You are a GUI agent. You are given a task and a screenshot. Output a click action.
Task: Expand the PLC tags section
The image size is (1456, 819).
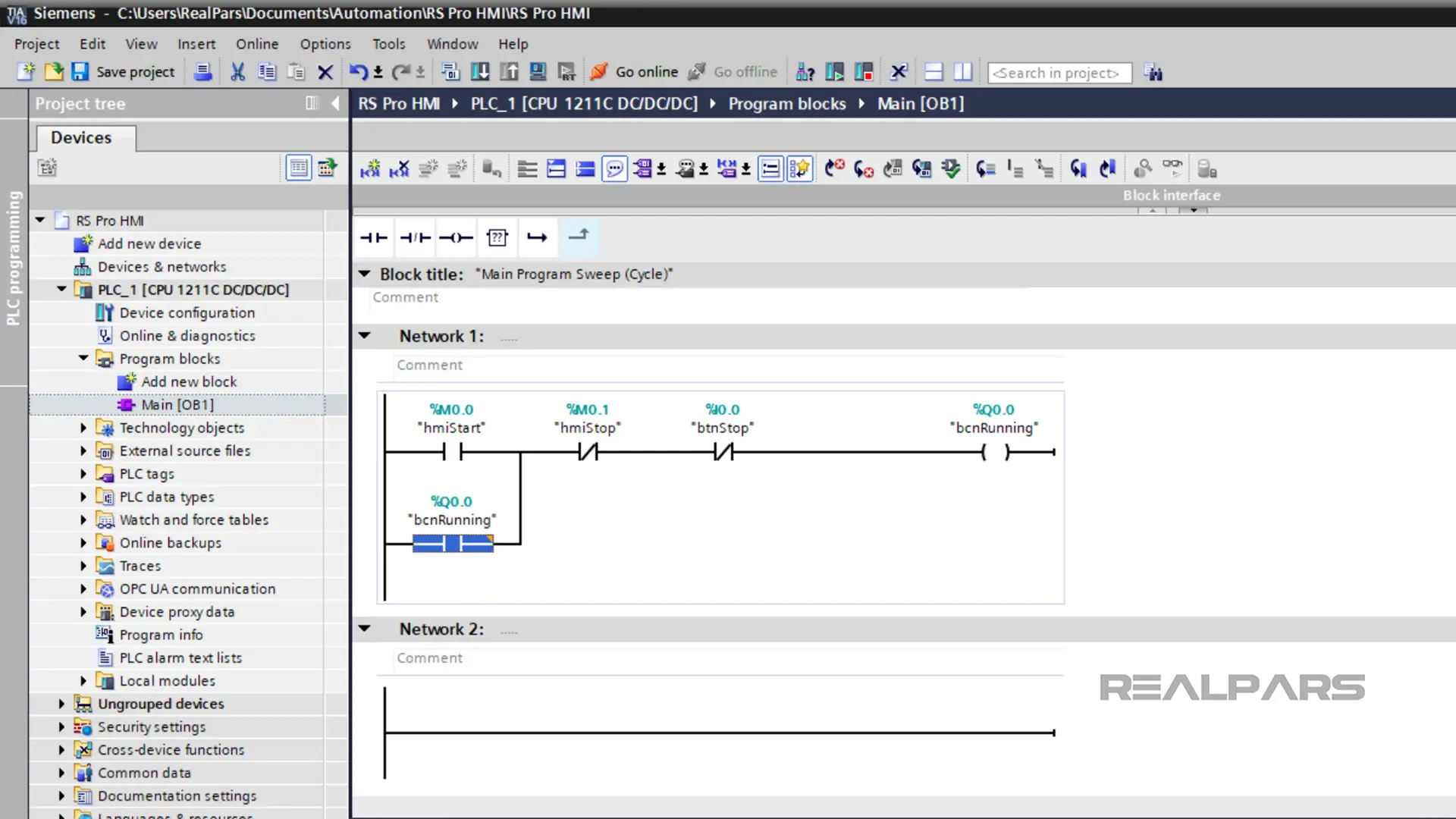(83, 473)
